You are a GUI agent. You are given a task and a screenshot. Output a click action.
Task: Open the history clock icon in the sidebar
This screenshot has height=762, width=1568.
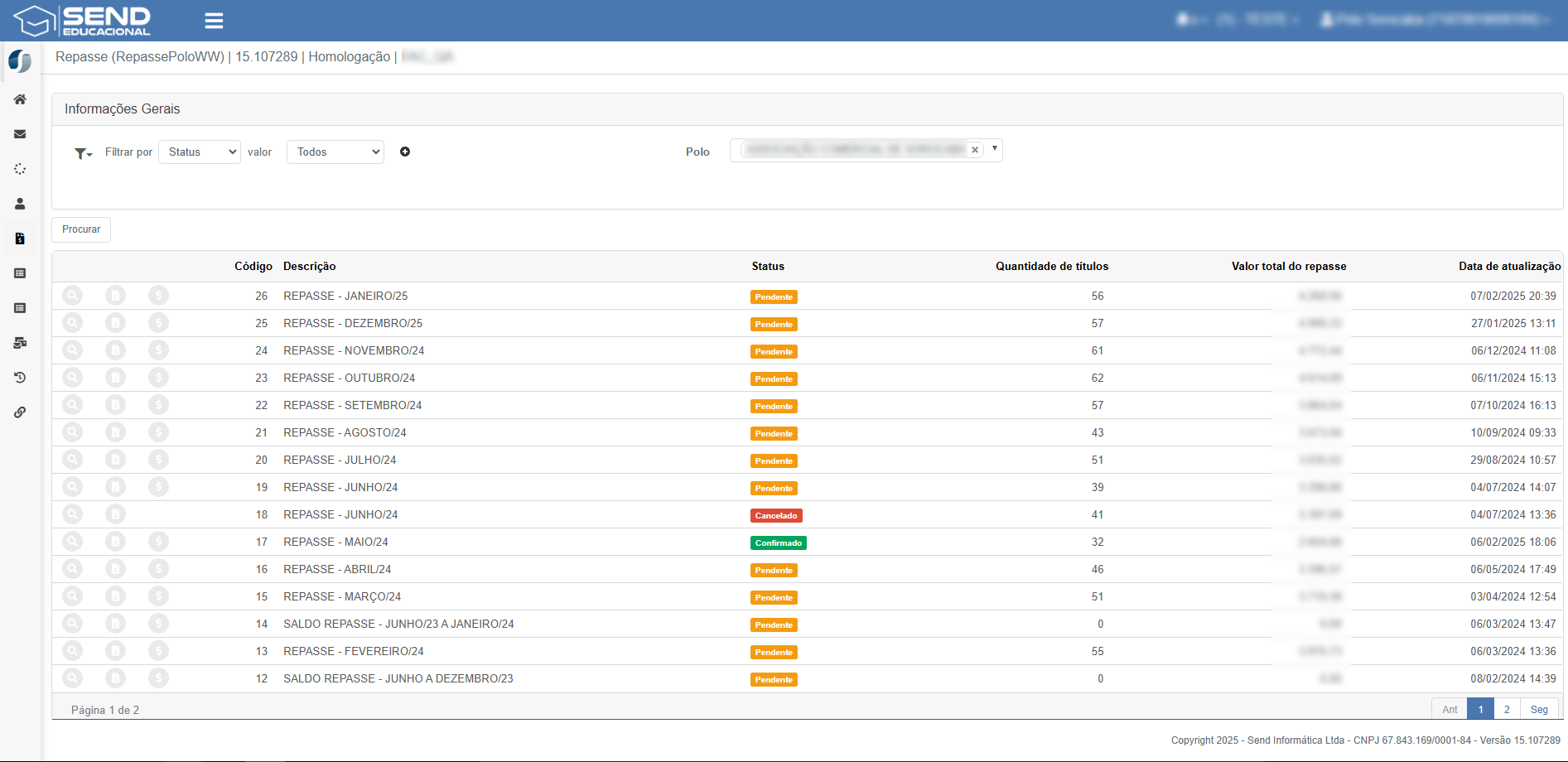coord(20,378)
